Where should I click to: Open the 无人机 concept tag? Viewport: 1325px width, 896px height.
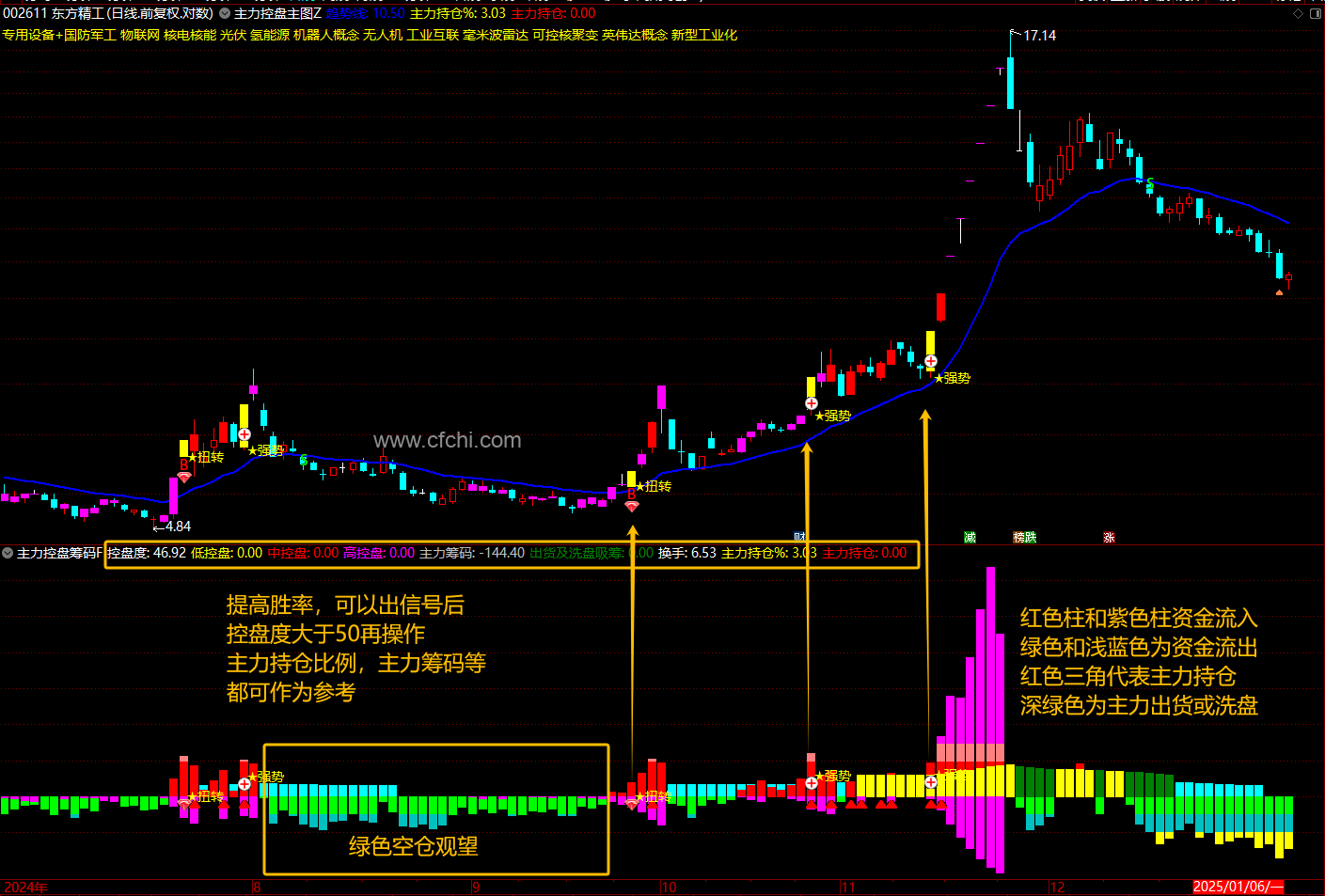click(383, 35)
